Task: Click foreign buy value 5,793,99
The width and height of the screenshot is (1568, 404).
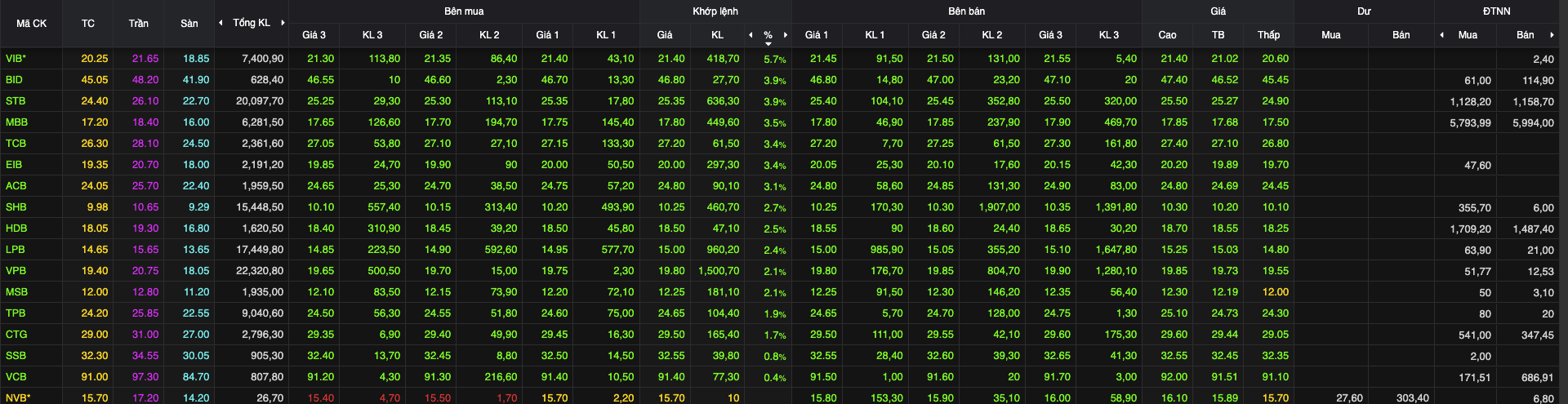Action: (1470, 123)
